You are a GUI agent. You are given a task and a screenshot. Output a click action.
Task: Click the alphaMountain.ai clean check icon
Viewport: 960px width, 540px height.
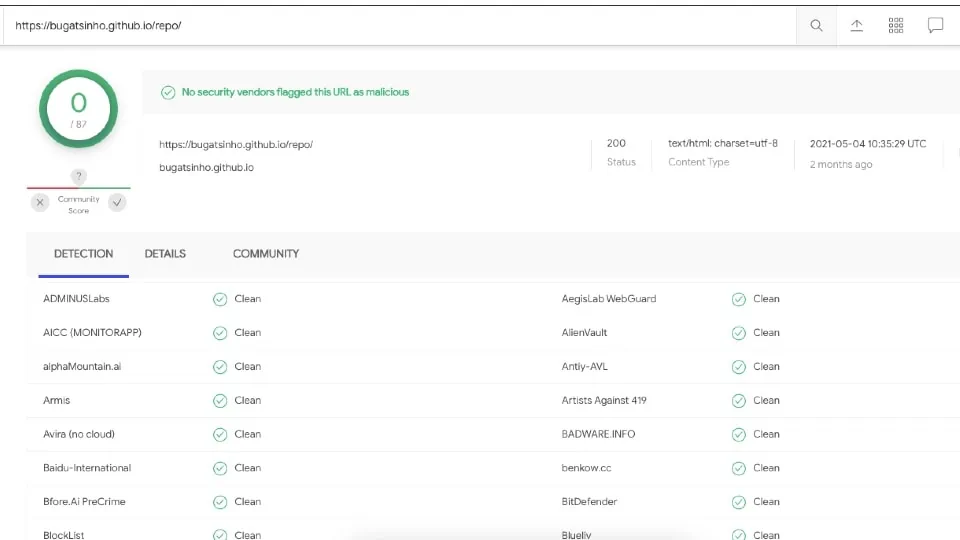[x=220, y=366]
